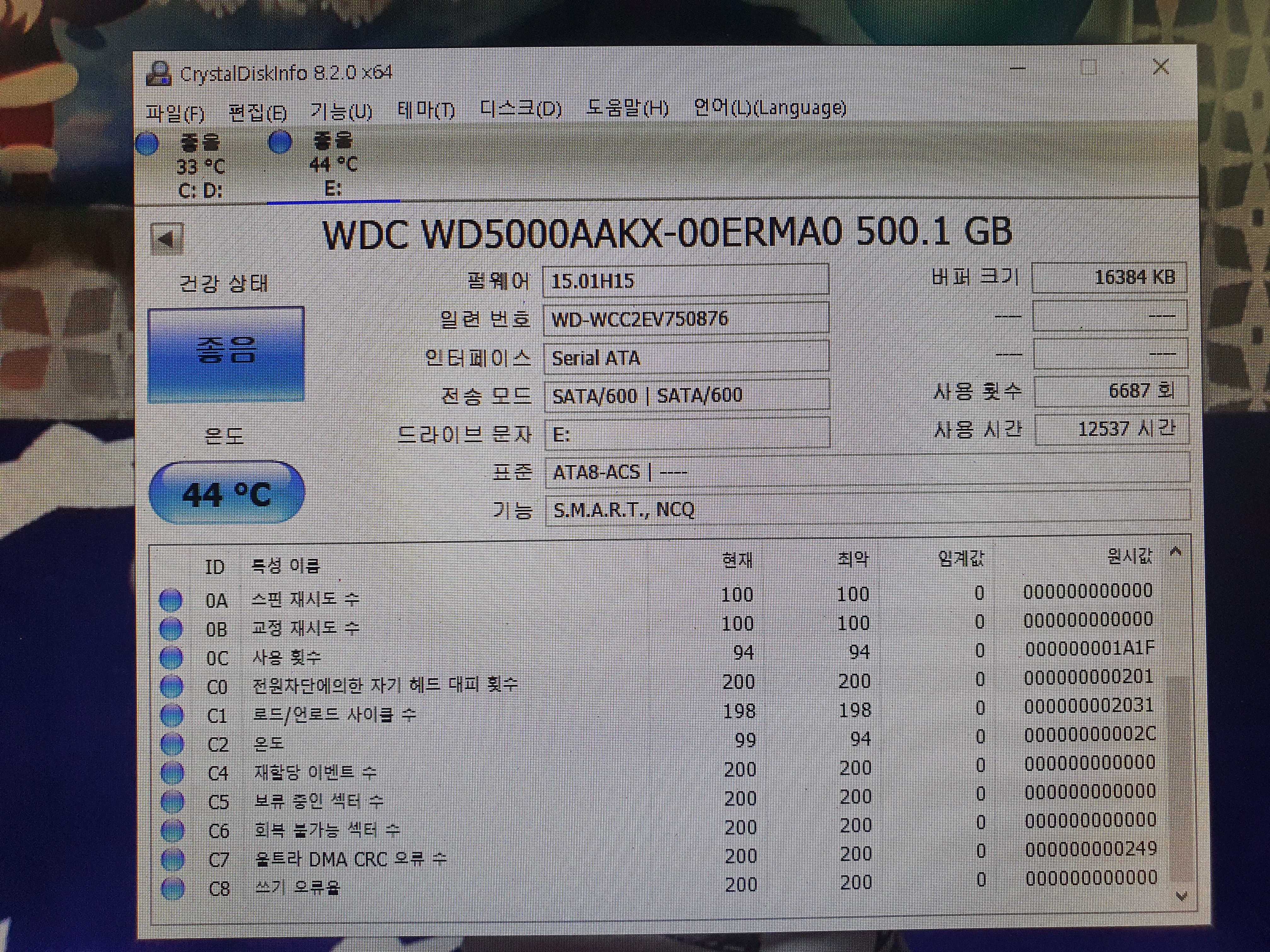Click the blue status circle for E: disk
Screen dimensions: 1270x952
(280, 142)
